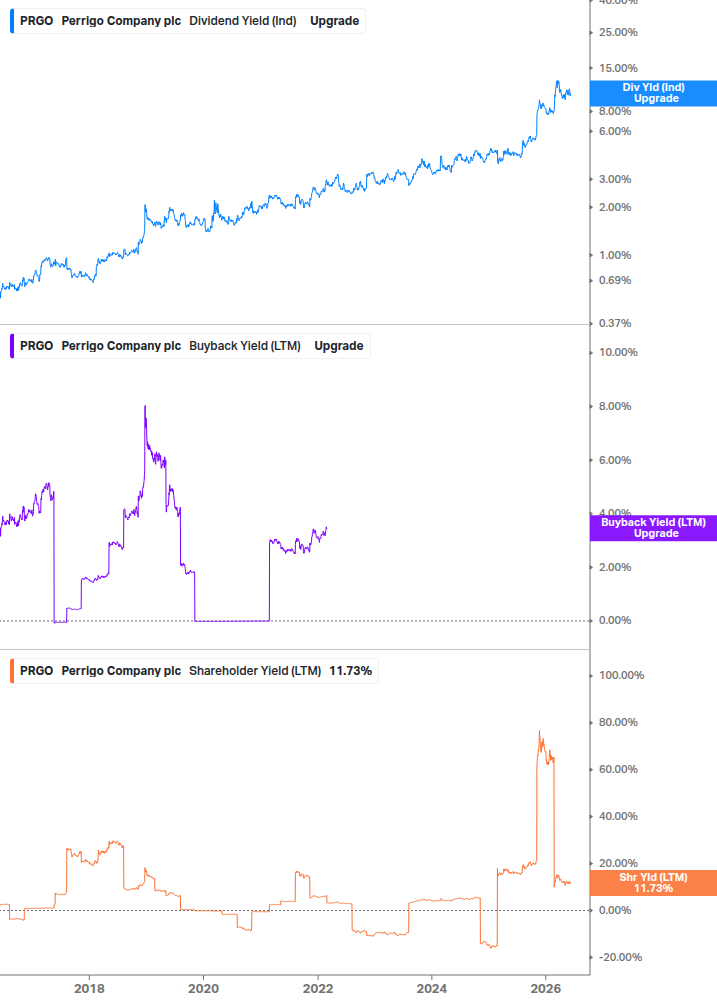Click 'Perrigo Company plc' in Buyback Yield legend
717x1005 pixels.
click(x=121, y=346)
